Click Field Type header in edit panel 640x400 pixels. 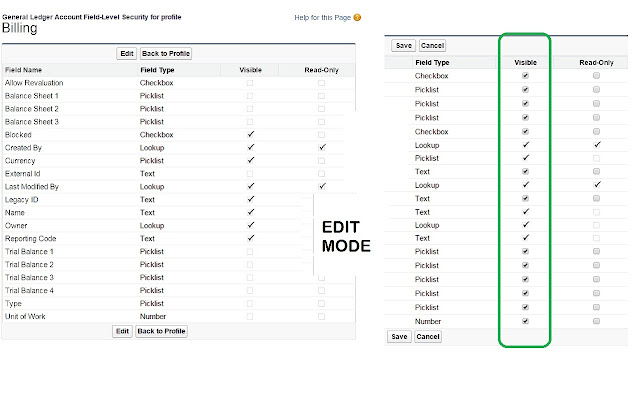[x=432, y=63]
